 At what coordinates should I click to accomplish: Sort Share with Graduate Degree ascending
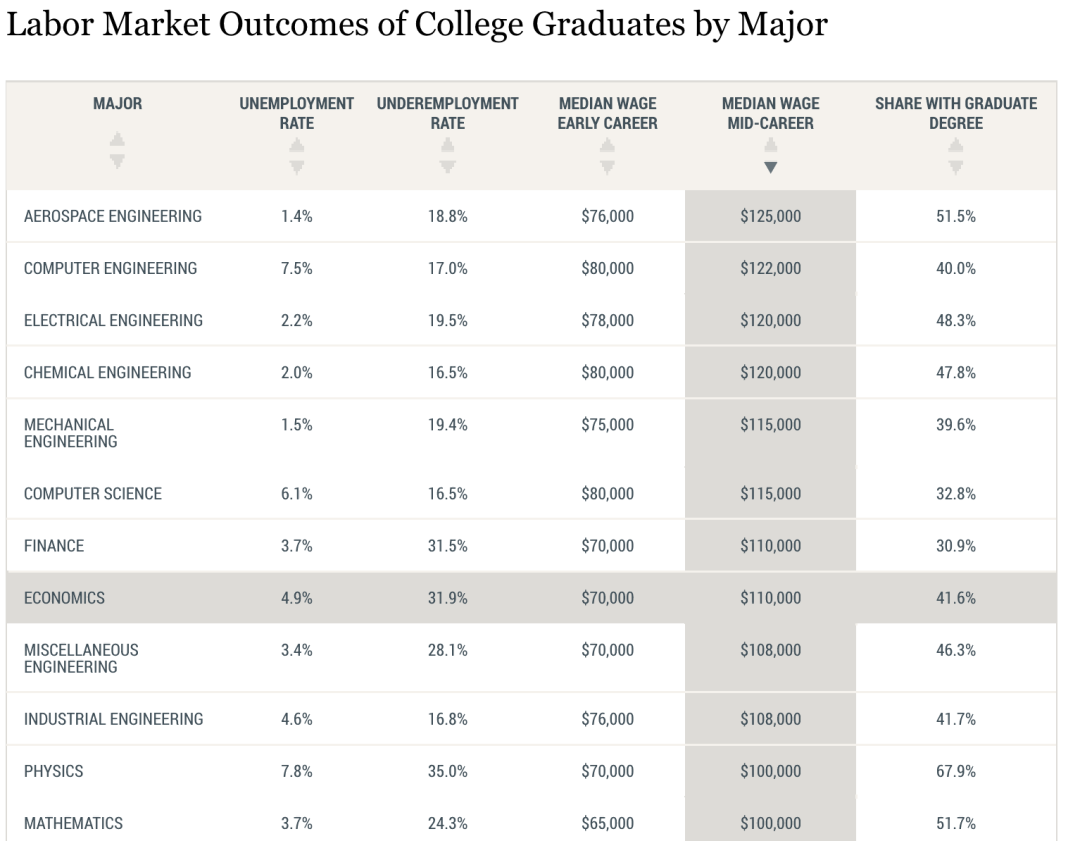[956, 145]
